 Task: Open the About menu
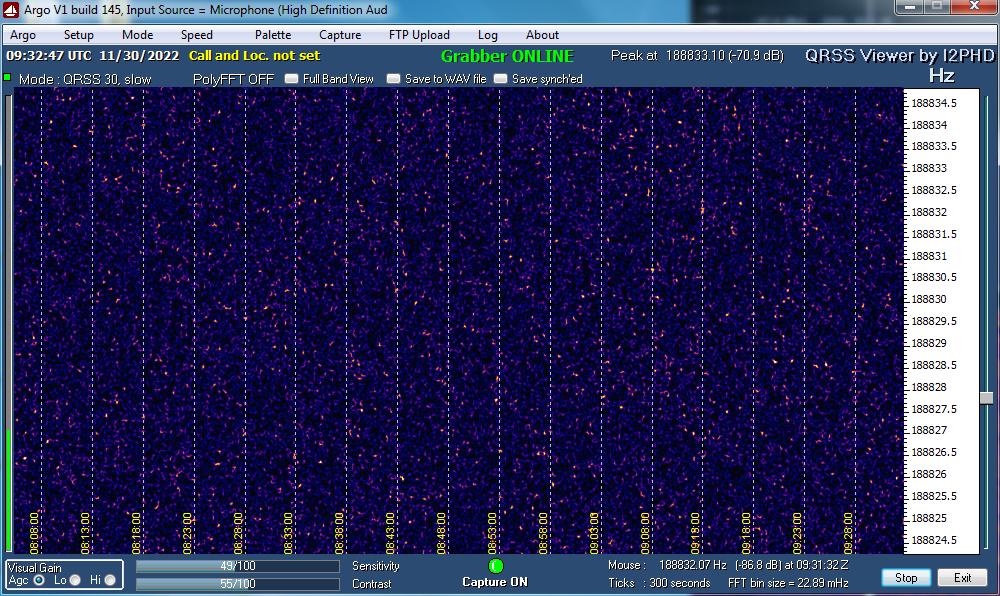(542, 35)
